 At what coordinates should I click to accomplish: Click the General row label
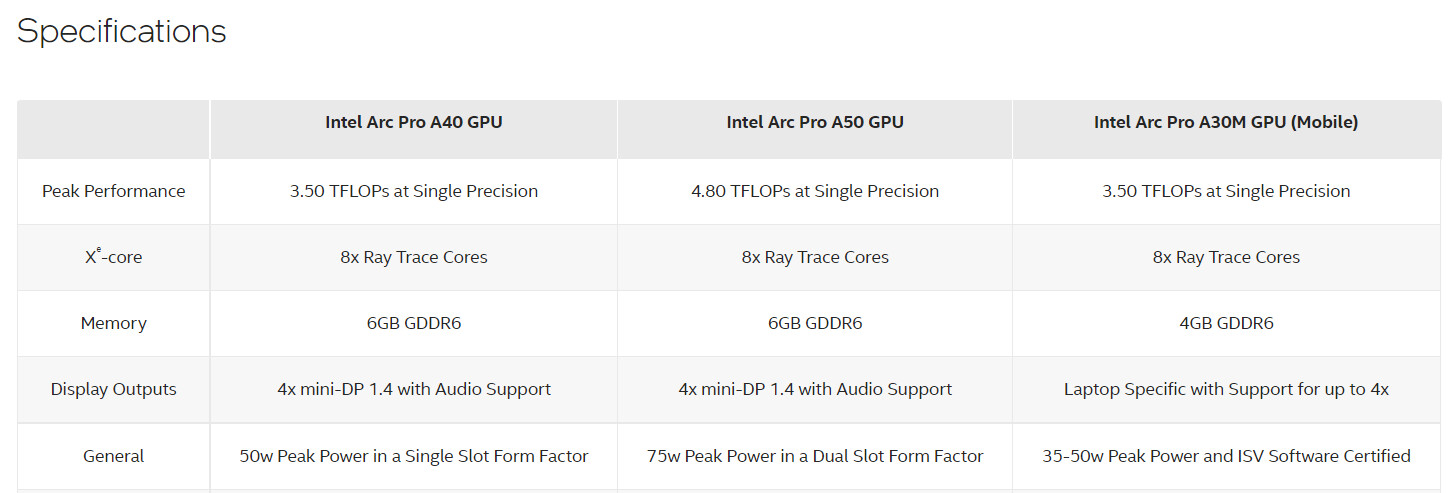point(113,456)
